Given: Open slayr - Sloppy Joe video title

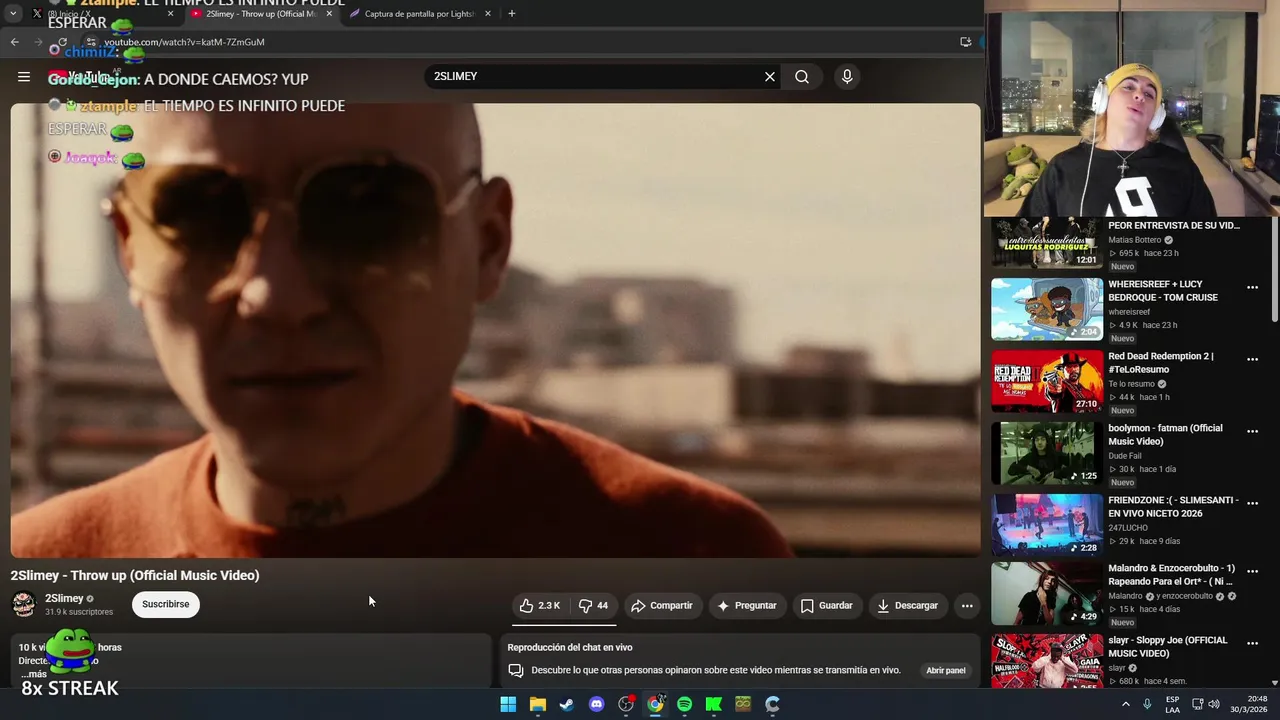Looking at the screenshot, I should click(1167, 647).
